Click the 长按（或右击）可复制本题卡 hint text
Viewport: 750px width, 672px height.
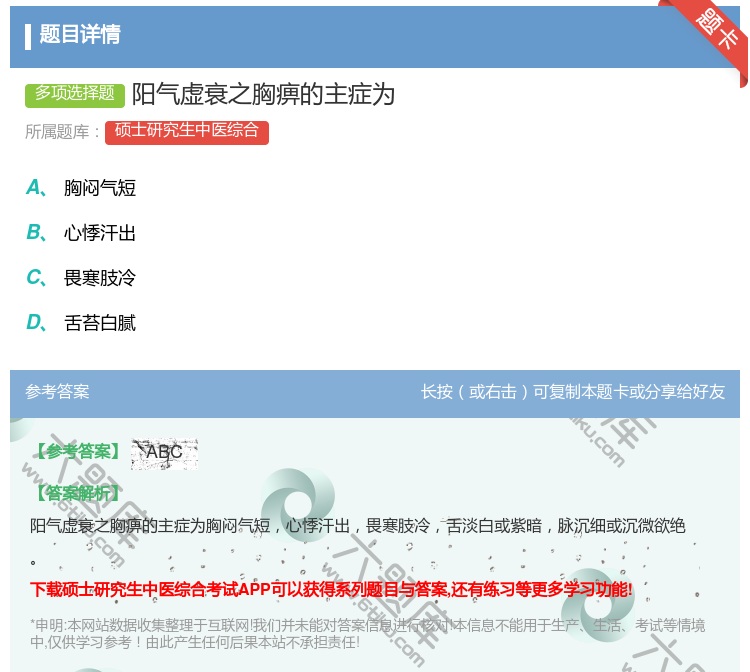[x=573, y=392]
